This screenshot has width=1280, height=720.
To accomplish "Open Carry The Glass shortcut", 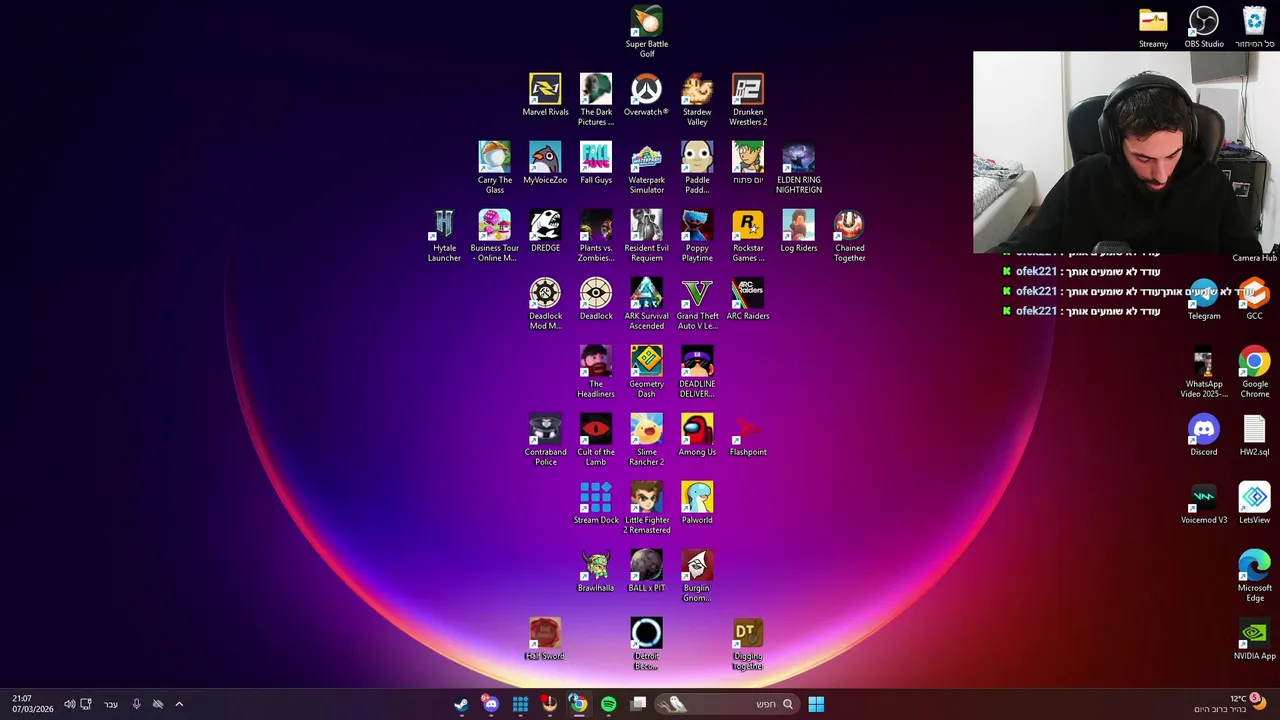I will tap(495, 168).
